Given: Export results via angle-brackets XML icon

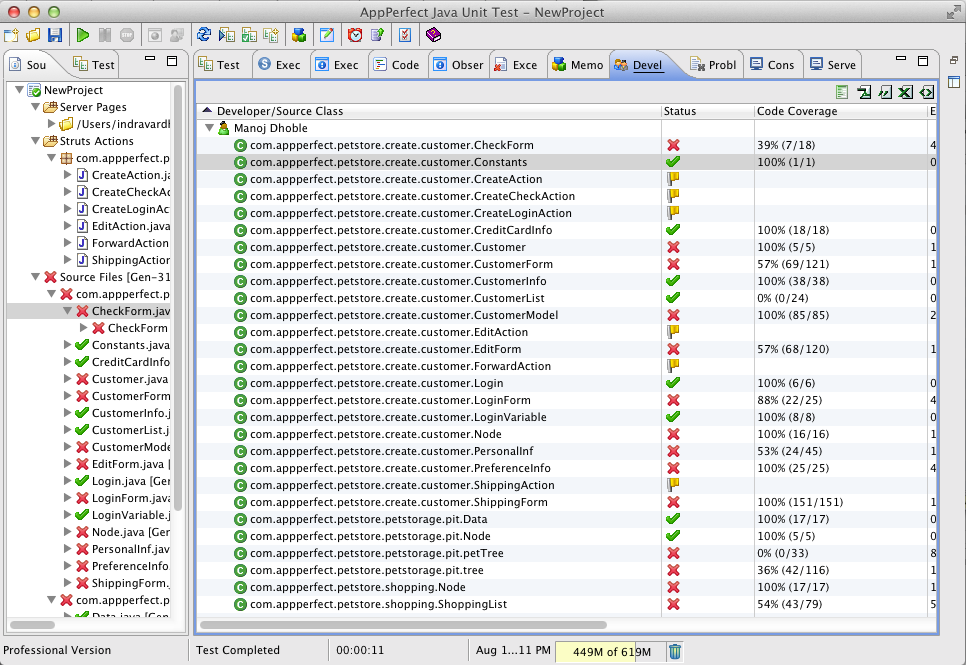Looking at the screenshot, I should tap(927, 92).
